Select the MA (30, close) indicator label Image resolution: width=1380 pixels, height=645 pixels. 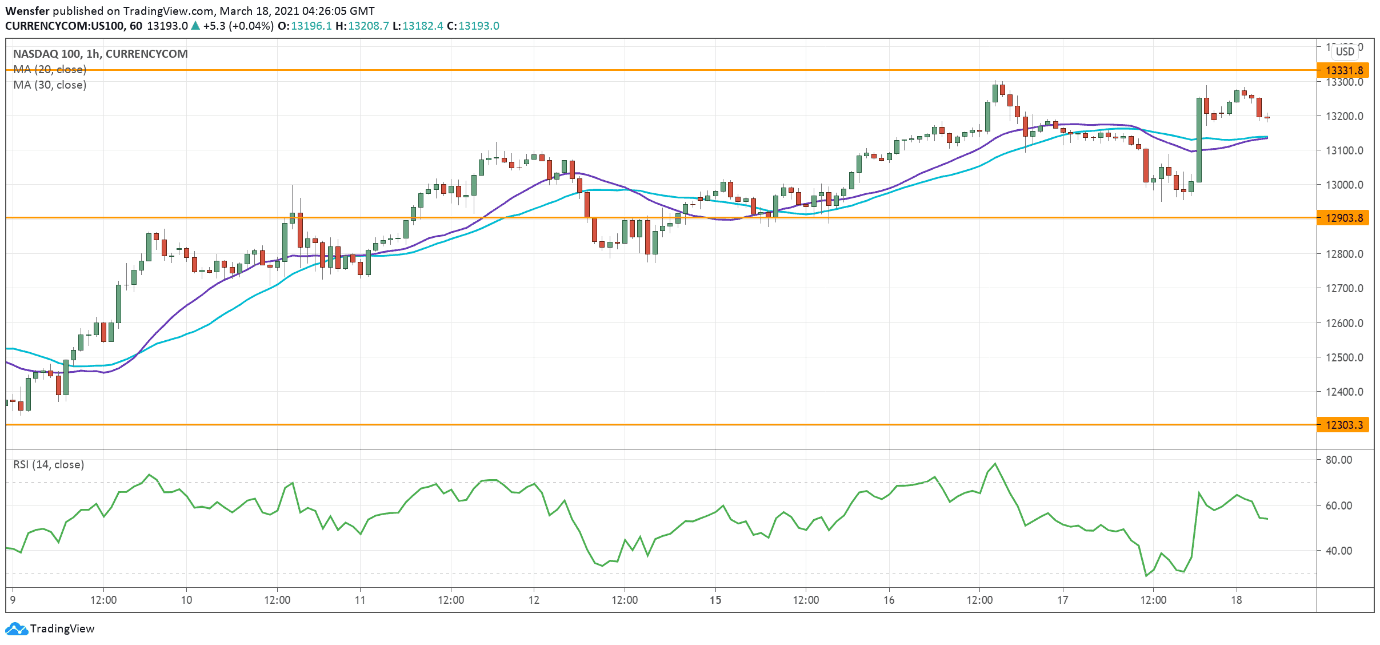[49, 85]
